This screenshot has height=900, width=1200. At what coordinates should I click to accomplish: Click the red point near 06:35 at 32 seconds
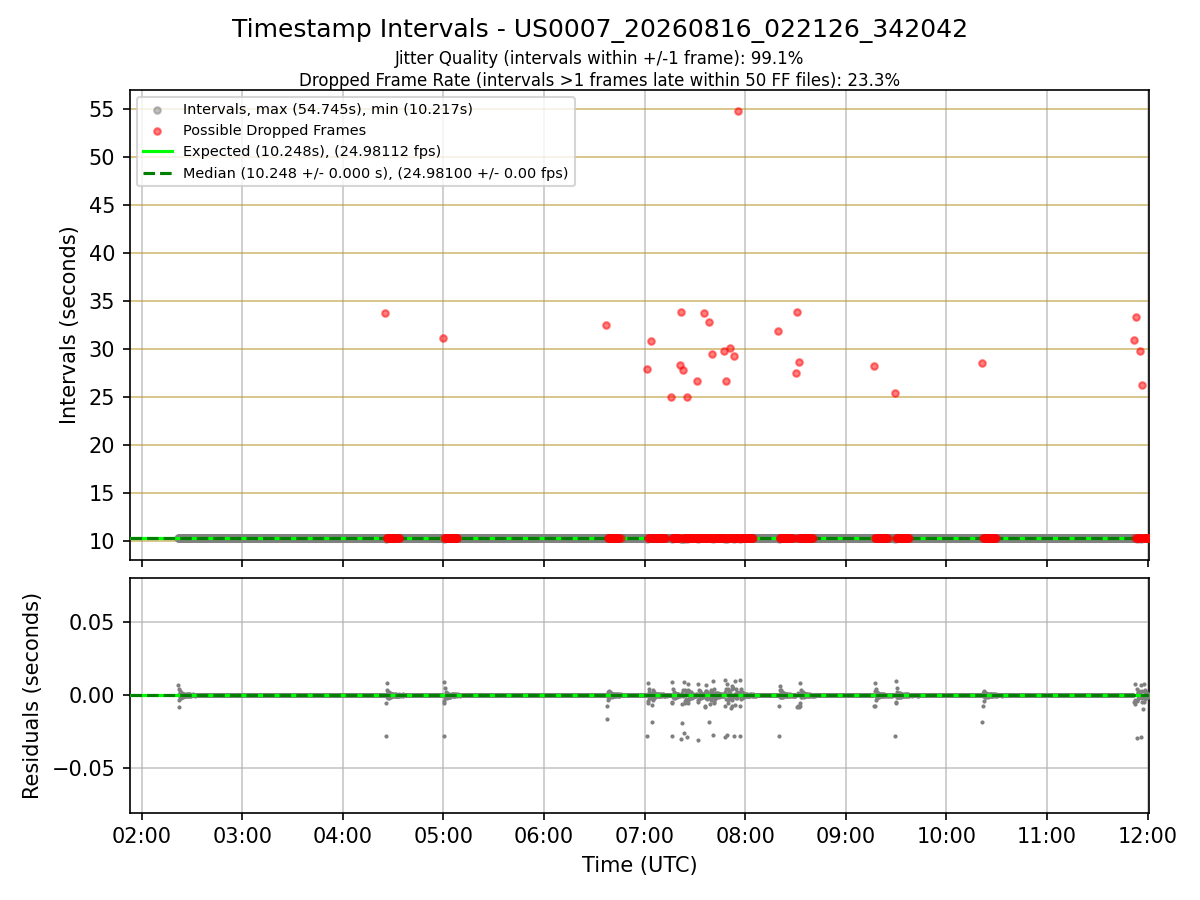606,325
